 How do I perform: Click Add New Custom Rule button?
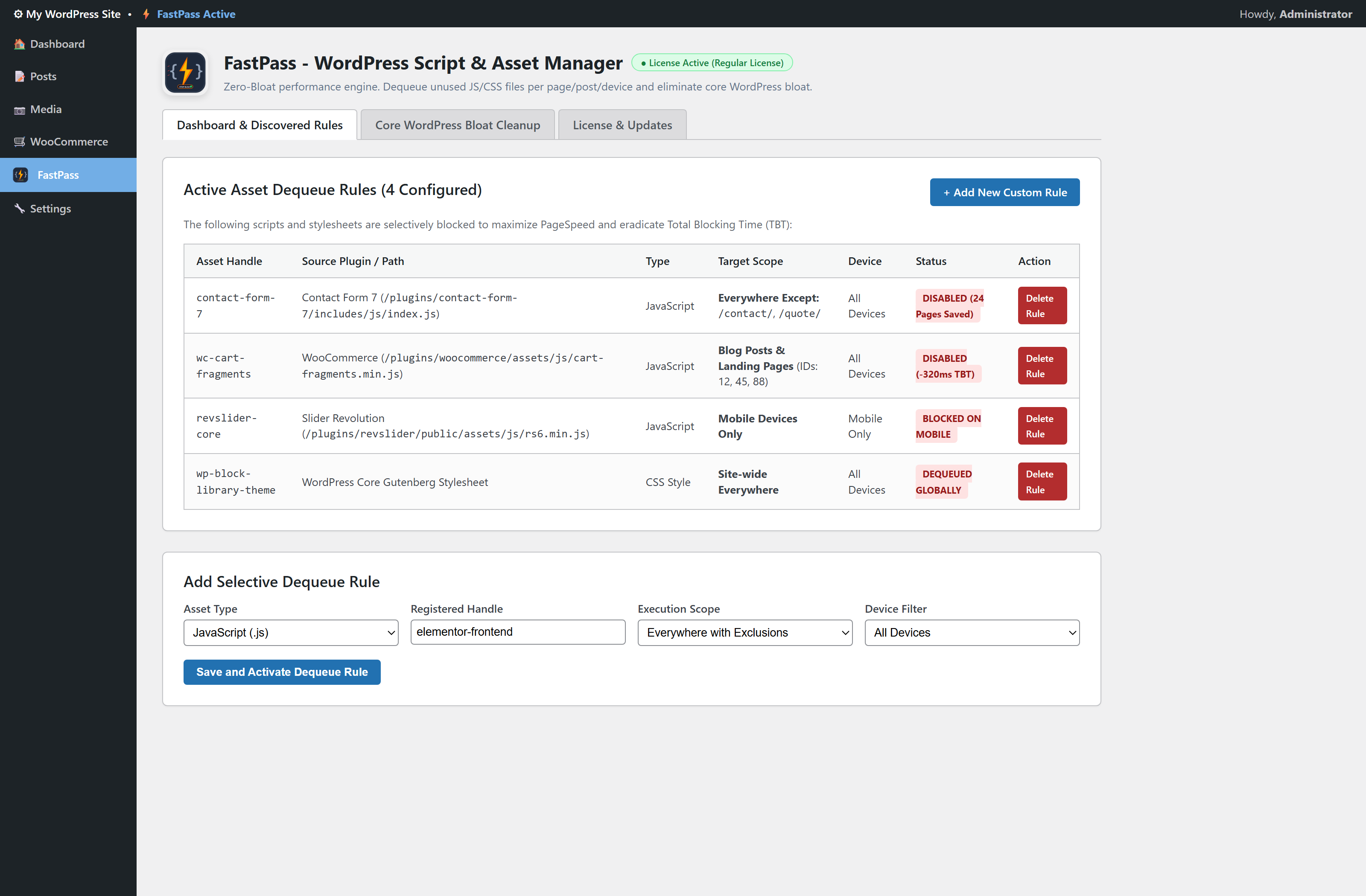click(x=1004, y=192)
